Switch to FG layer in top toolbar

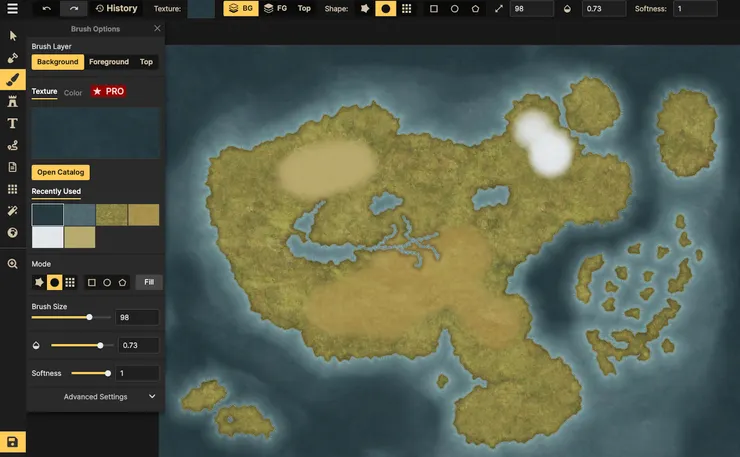coord(276,8)
